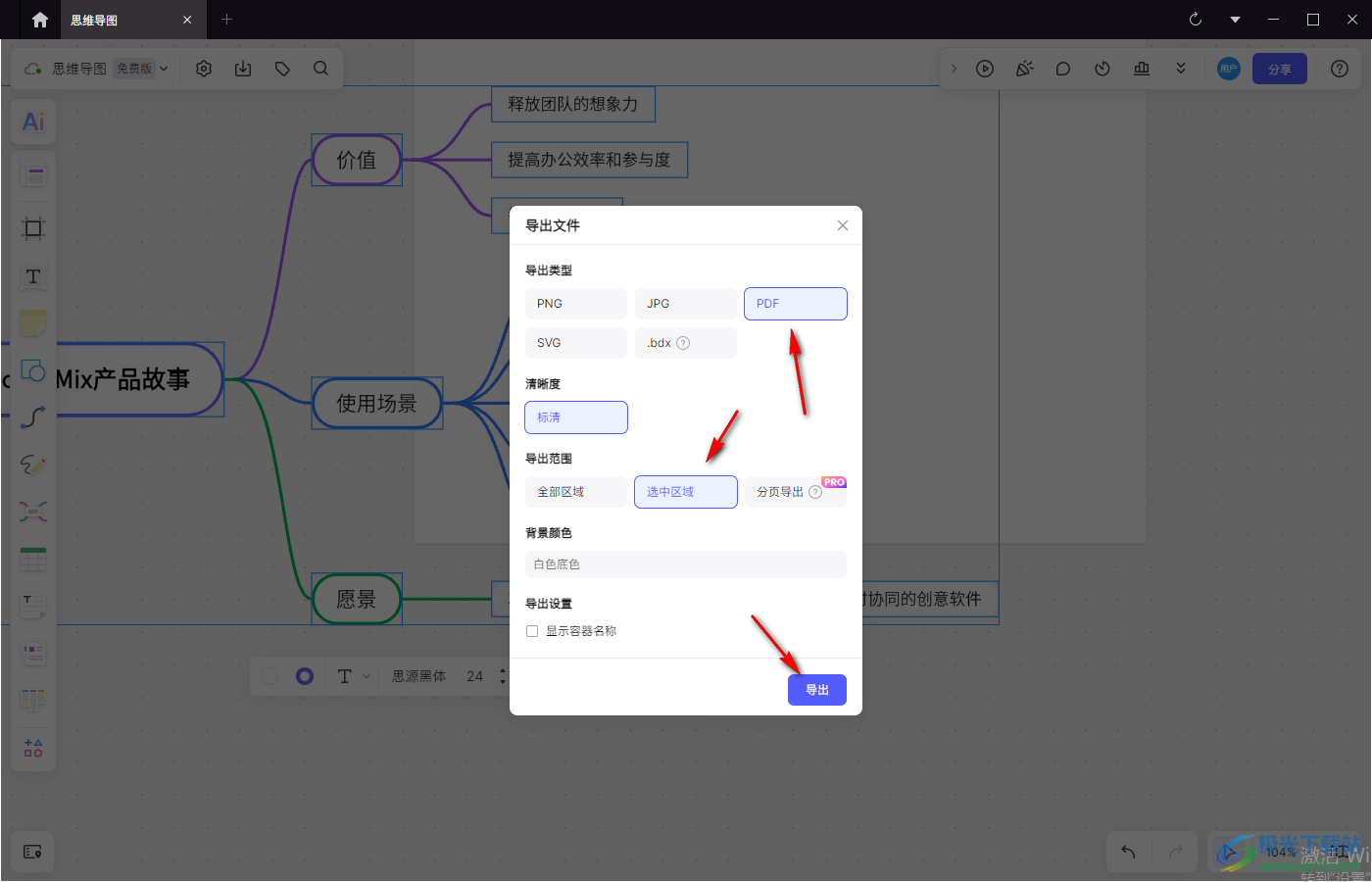The height and width of the screenshot is (882, 1372).
Task: Click the 导出 export button
Action: 817,690
